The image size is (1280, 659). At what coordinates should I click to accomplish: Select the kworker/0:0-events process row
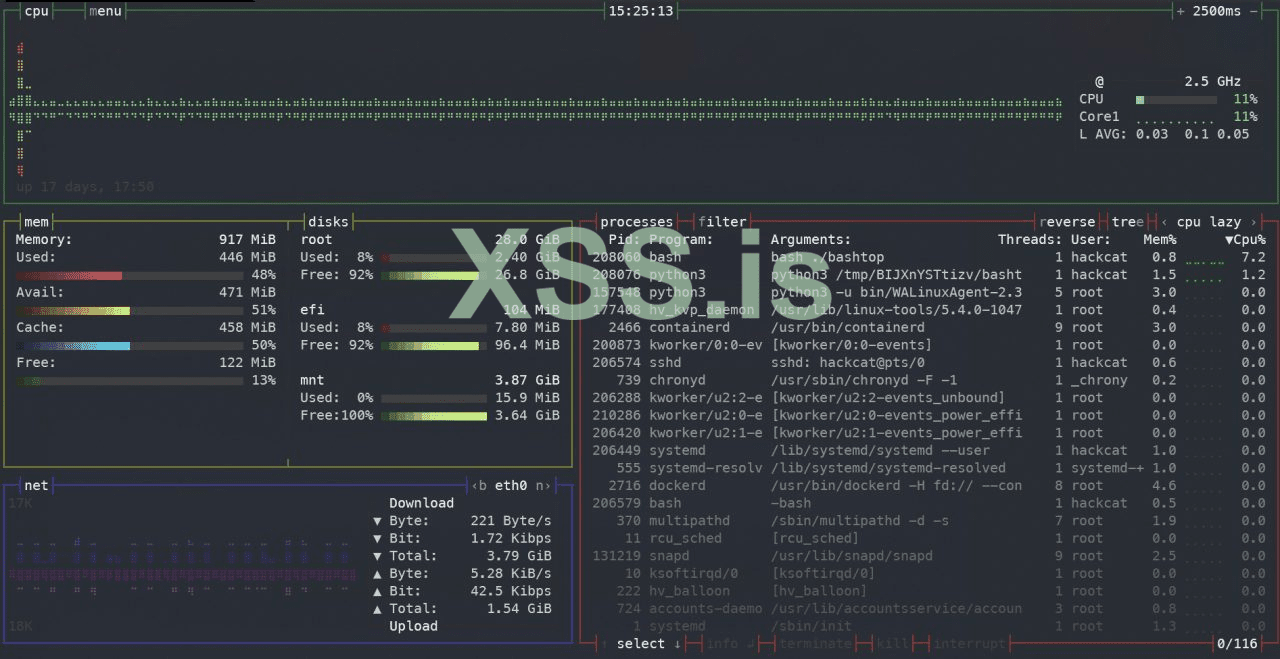[x=929, y=345]
